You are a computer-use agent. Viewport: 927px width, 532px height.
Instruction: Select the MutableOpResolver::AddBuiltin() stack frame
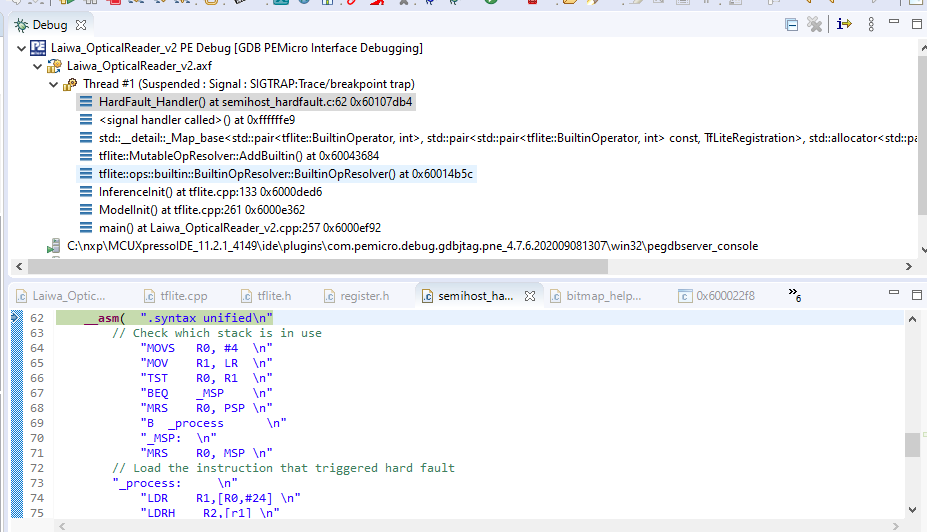(239, 156)
